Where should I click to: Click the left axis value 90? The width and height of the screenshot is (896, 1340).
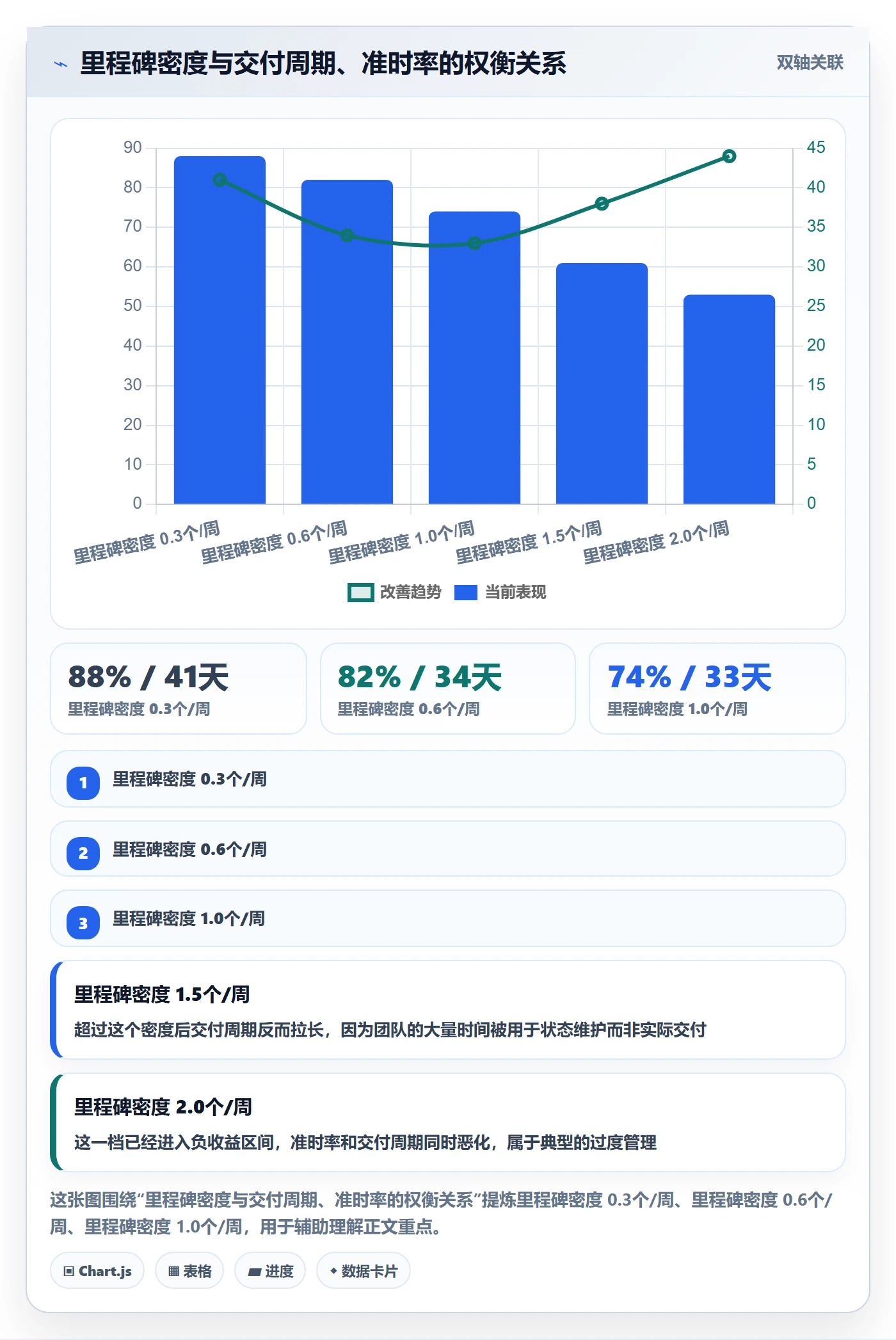(x=132, y=147)
